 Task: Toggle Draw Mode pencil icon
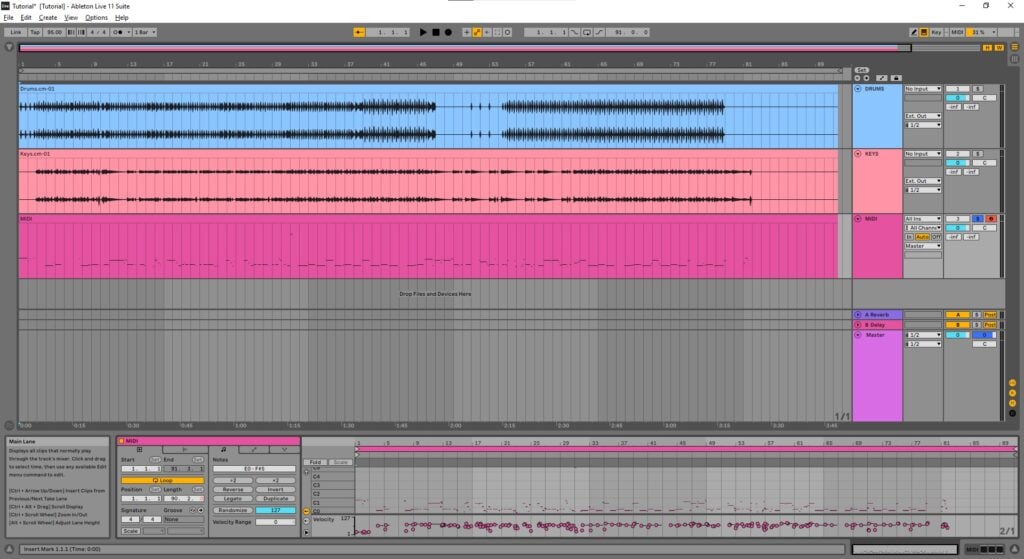coord(914,32)
